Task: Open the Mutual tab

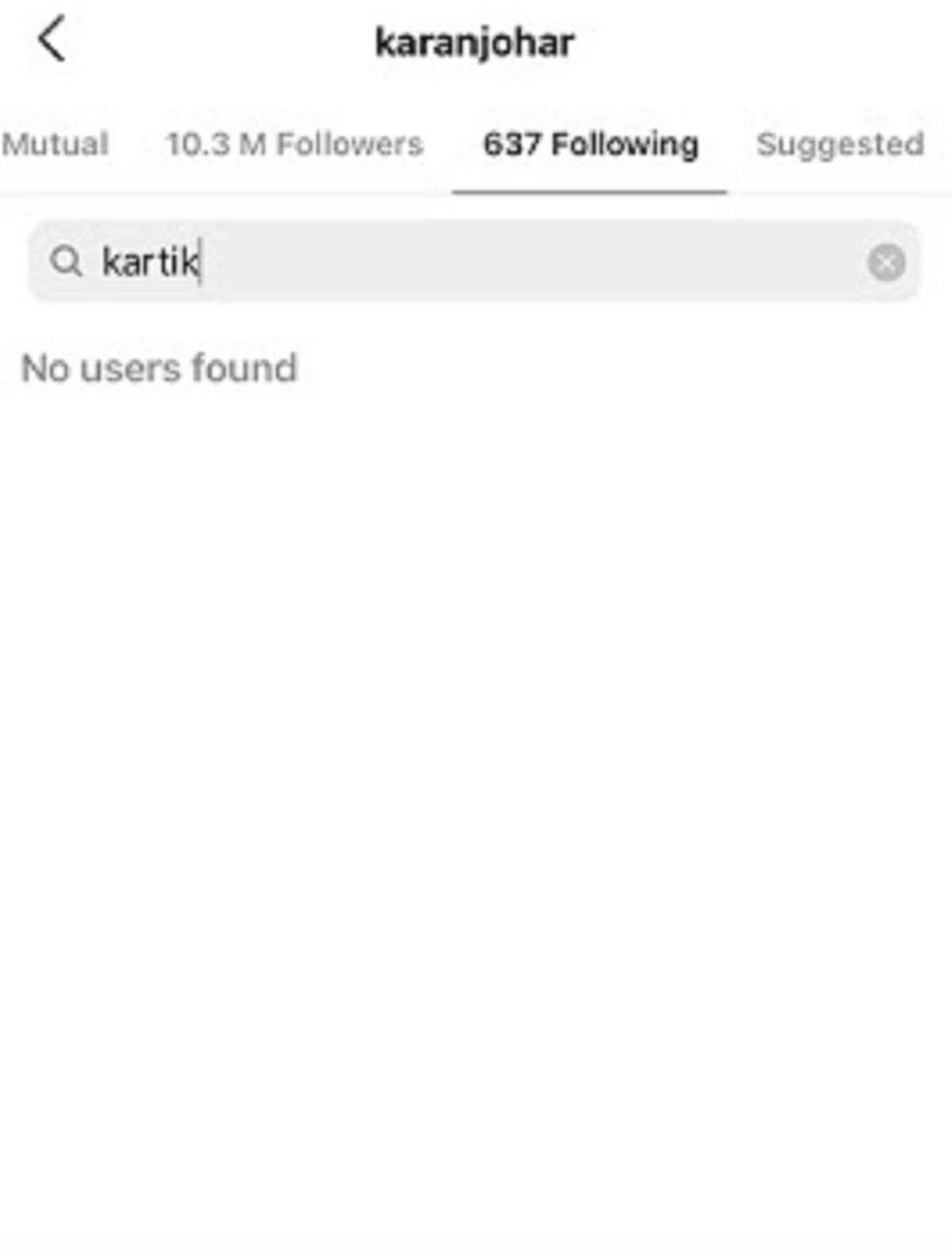Action: click(x=55, y=144)
